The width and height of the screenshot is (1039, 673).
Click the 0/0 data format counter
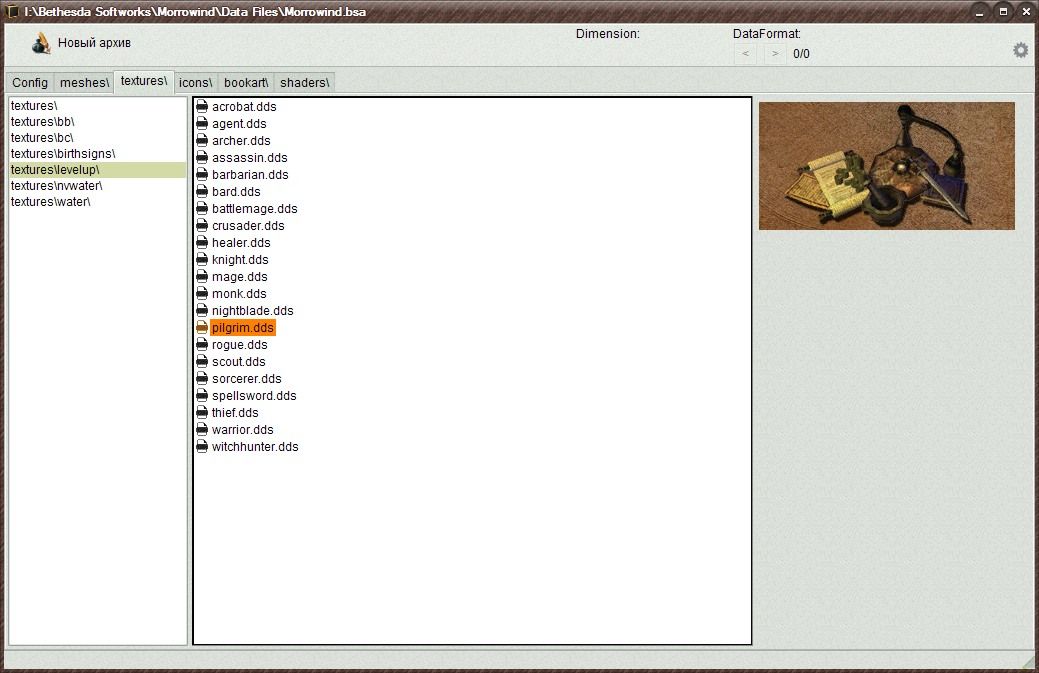(x=801, y=54)
